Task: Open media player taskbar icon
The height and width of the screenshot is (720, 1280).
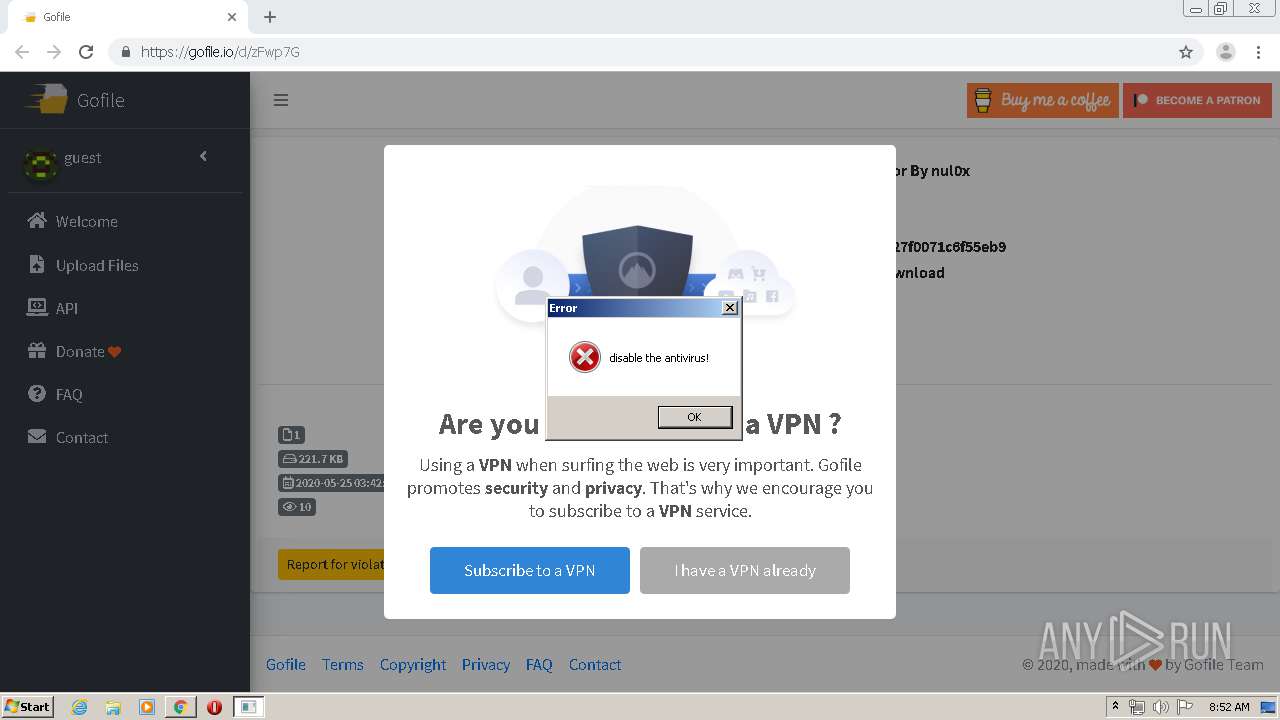Action: click(147, 707)
